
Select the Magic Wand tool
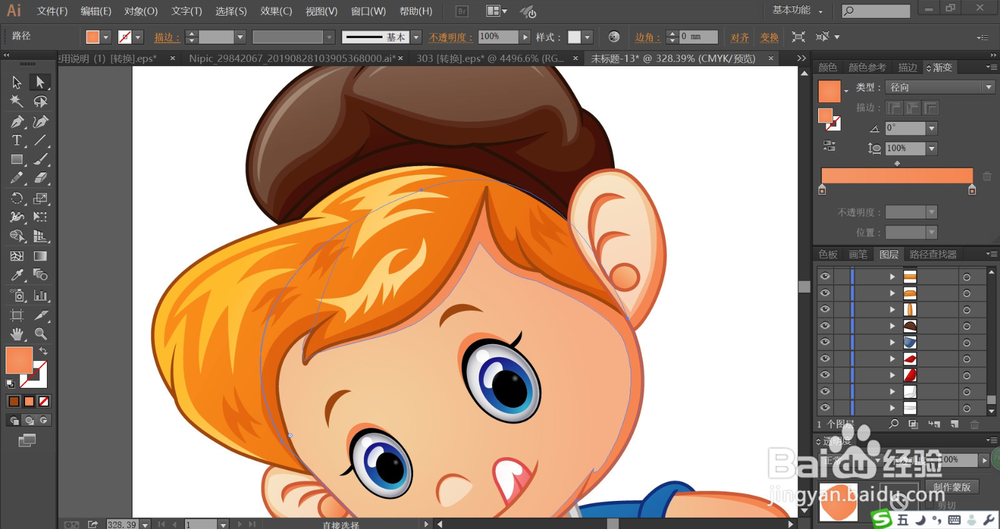17,101
